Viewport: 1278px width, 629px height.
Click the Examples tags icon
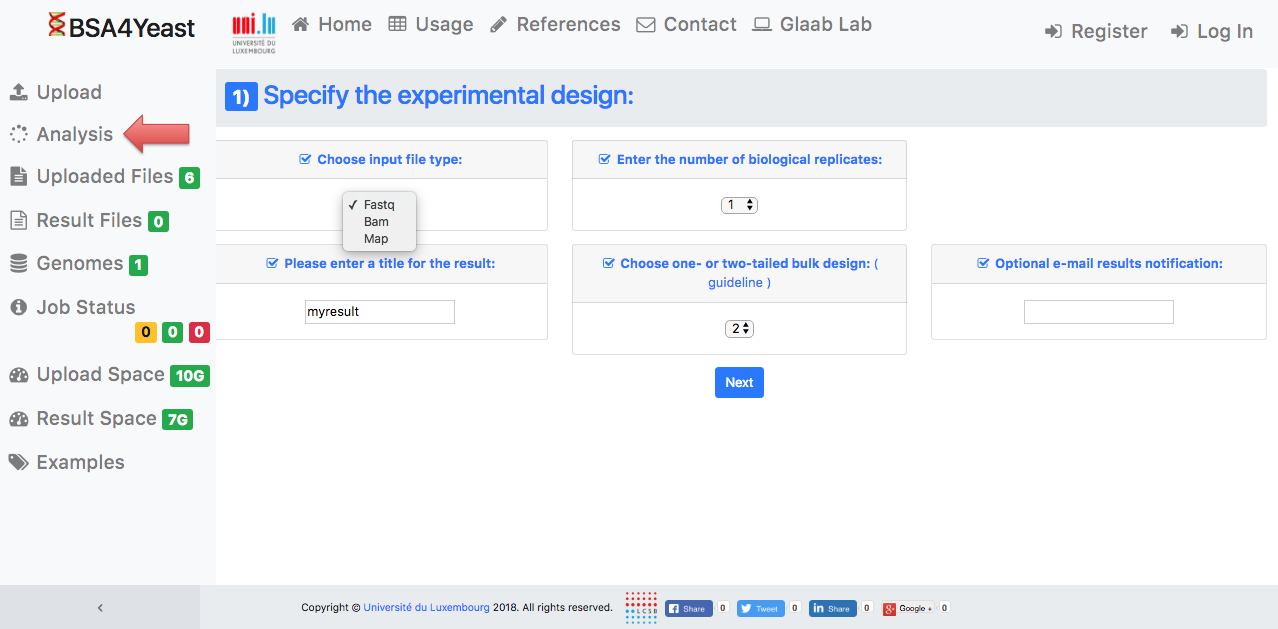18,462
